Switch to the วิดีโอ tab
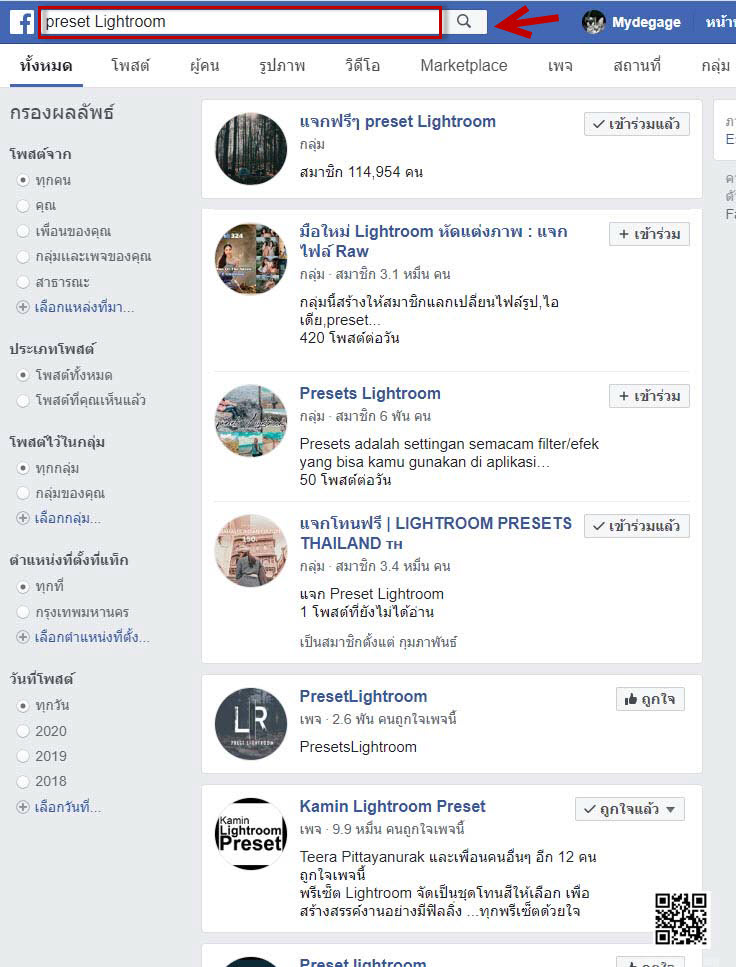 coord(362,65)
